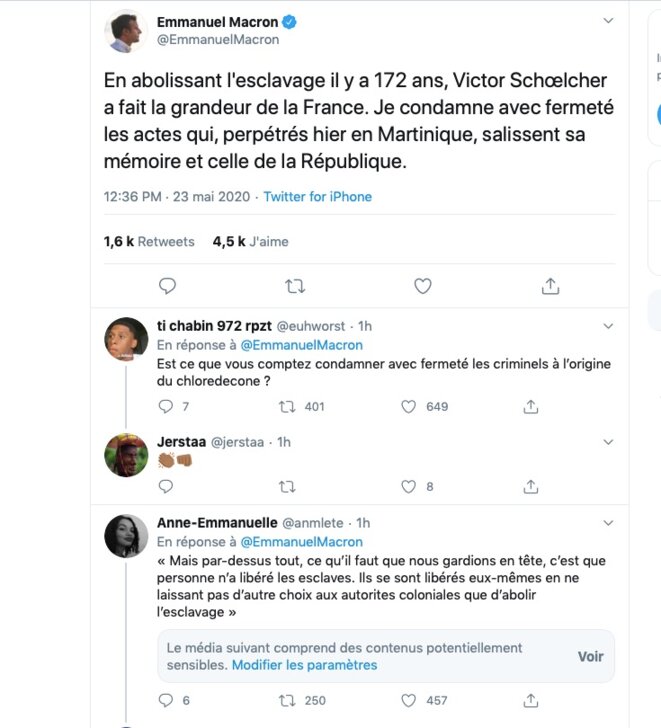This screenshot has width=661, height=728.
Task: Open the Twitter for iPhone link
Action: point(318,196)
